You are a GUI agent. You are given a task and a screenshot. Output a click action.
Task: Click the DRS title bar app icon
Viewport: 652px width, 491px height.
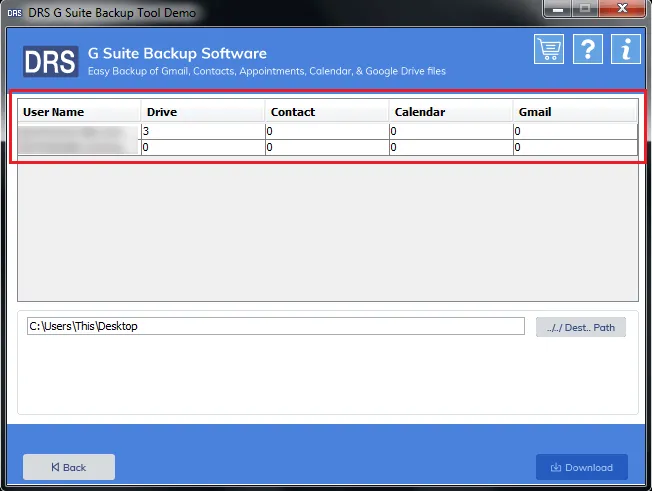[x=15, y=13]
